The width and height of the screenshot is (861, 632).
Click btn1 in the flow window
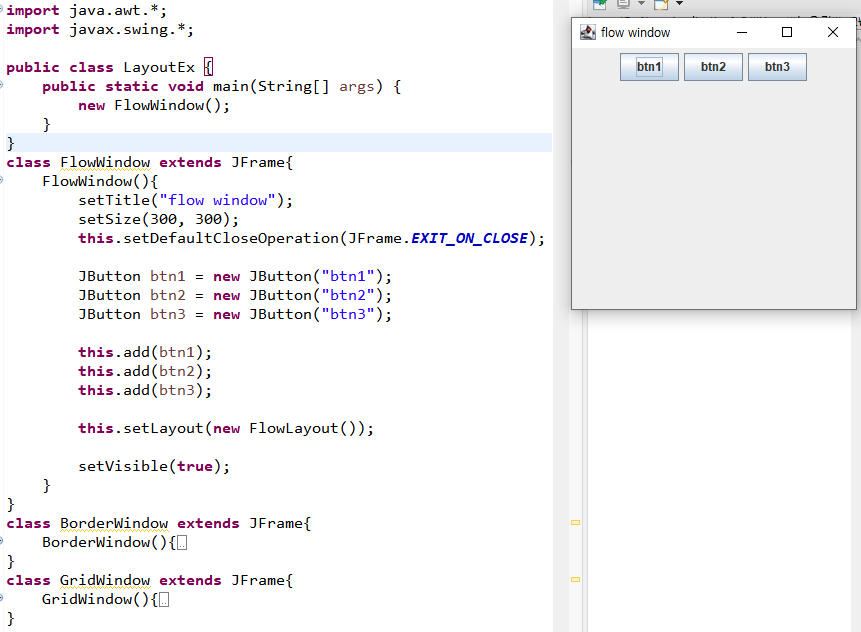649,67
